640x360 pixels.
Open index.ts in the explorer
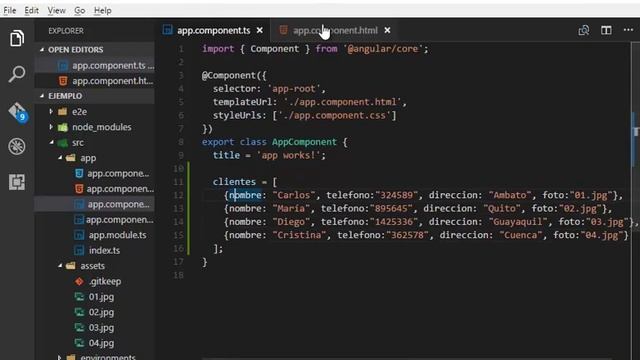pyautogui.click(x=94, y=251)
